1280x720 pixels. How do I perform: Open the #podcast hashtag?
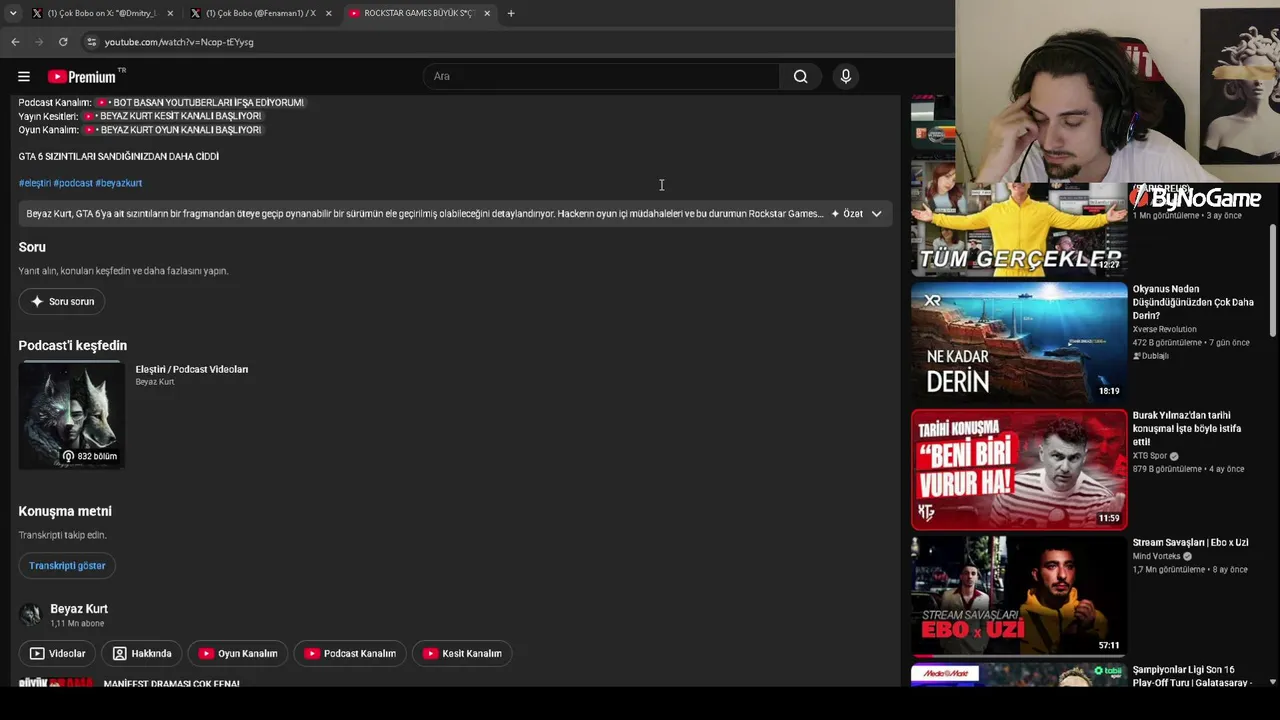[72, 183]
